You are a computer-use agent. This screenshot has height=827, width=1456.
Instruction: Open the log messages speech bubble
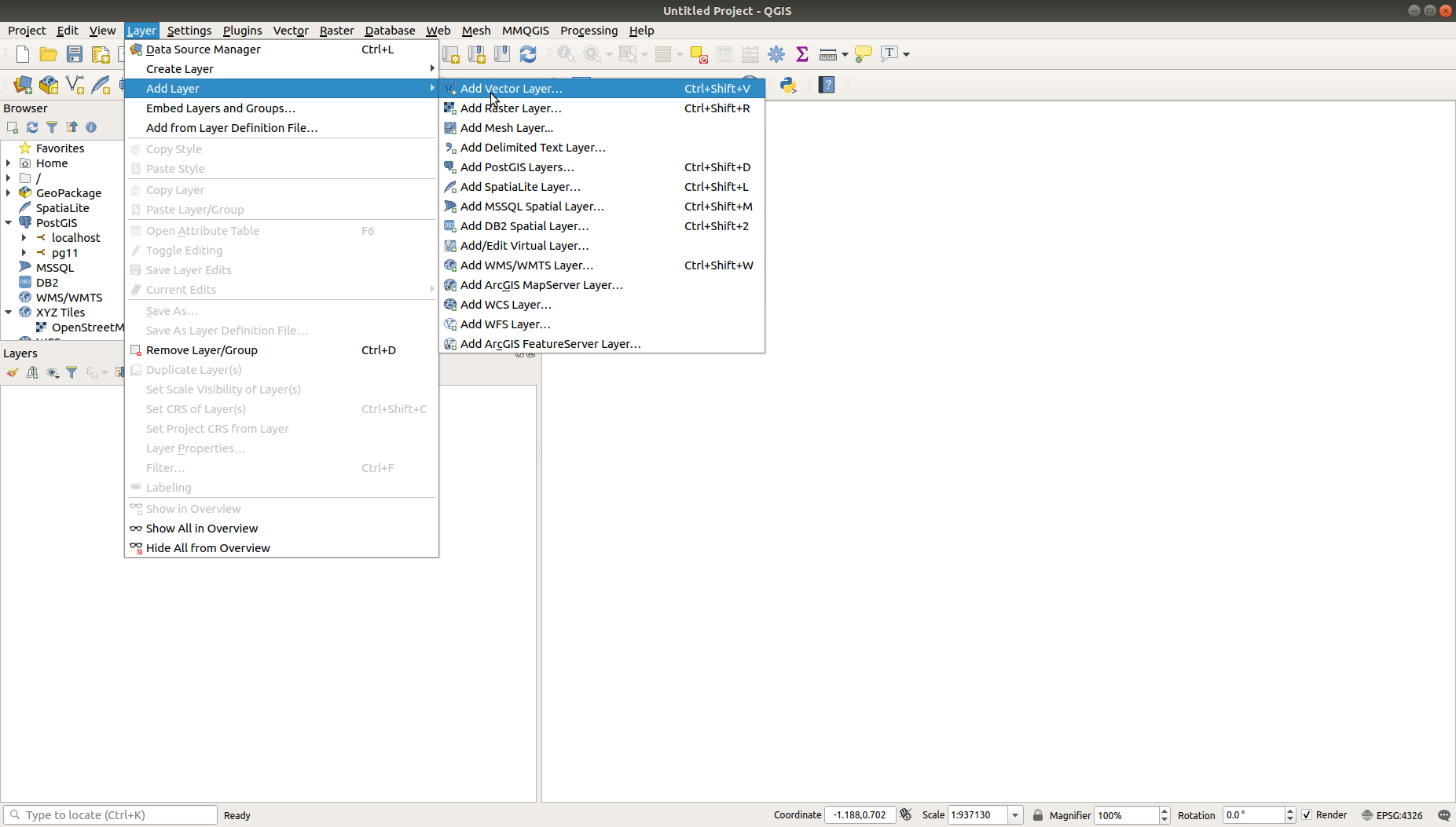[1443, 815]
